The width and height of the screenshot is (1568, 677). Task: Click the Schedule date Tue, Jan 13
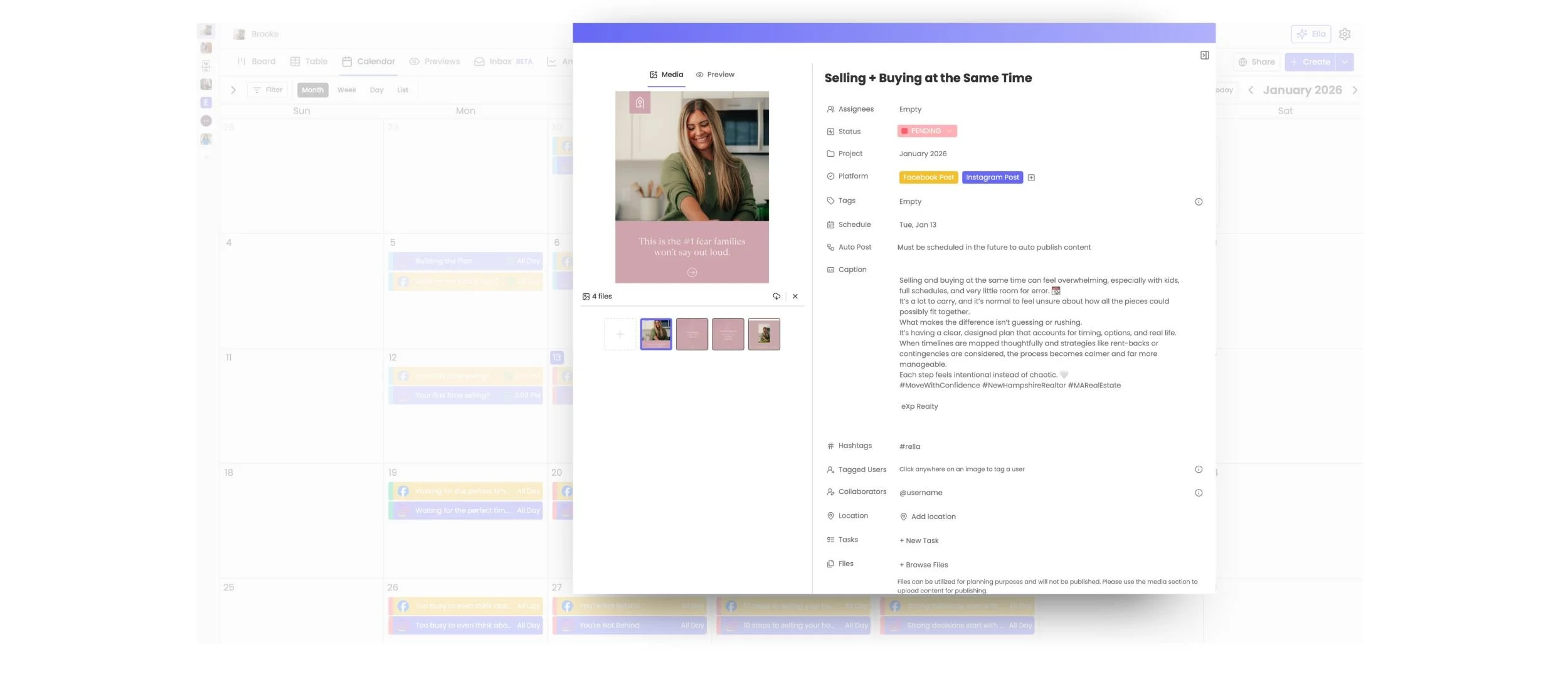[x=917, y=225]
